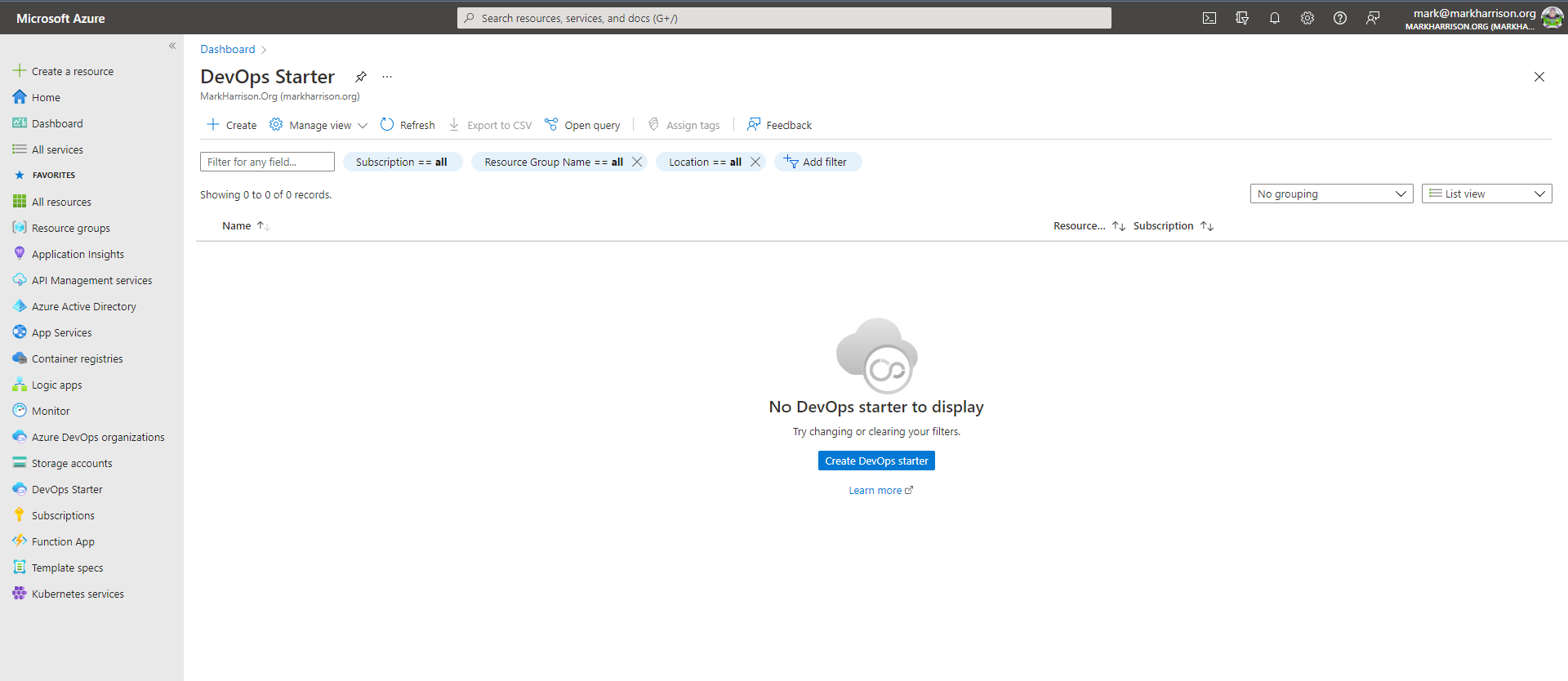Click Create DevOps starter button
The height and width of the screenshot is (681, 1568).
(x=876, y=461)
